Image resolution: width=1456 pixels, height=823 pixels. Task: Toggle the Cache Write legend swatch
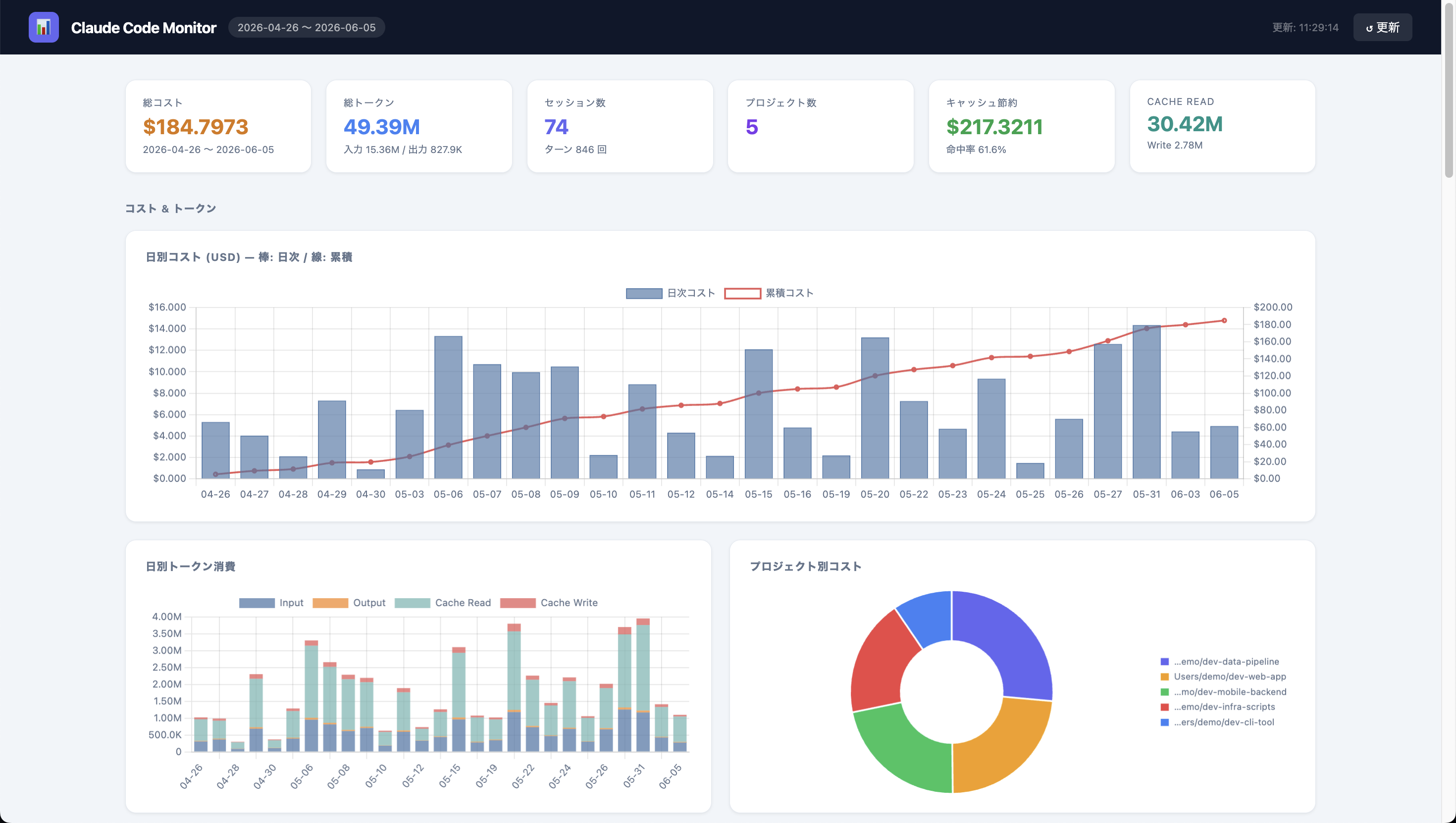click(518, 603)
